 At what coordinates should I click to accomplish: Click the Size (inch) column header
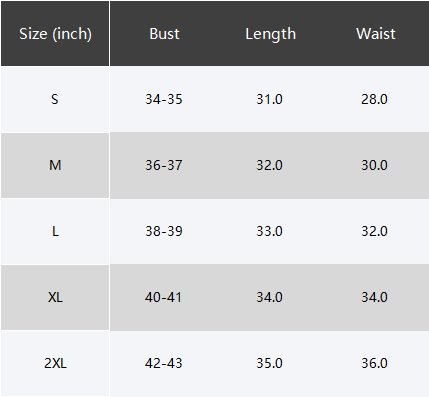(55, 34)
